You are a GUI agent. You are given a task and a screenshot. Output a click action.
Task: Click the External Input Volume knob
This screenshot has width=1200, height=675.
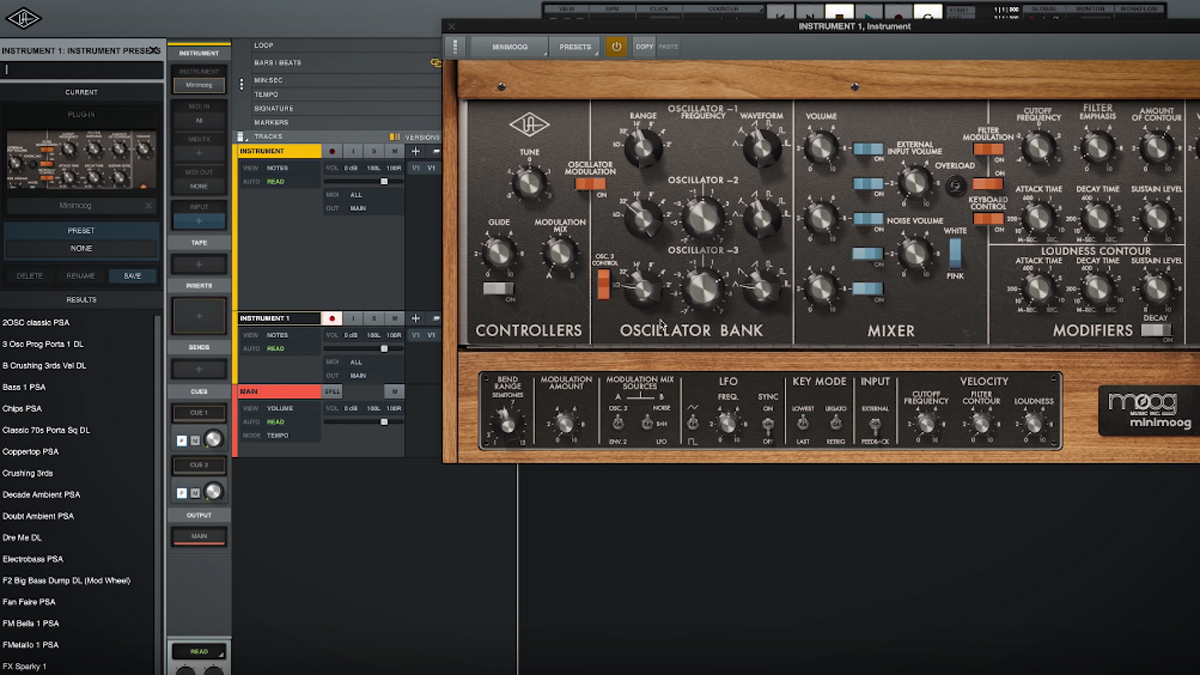click(x=914, y=183)
